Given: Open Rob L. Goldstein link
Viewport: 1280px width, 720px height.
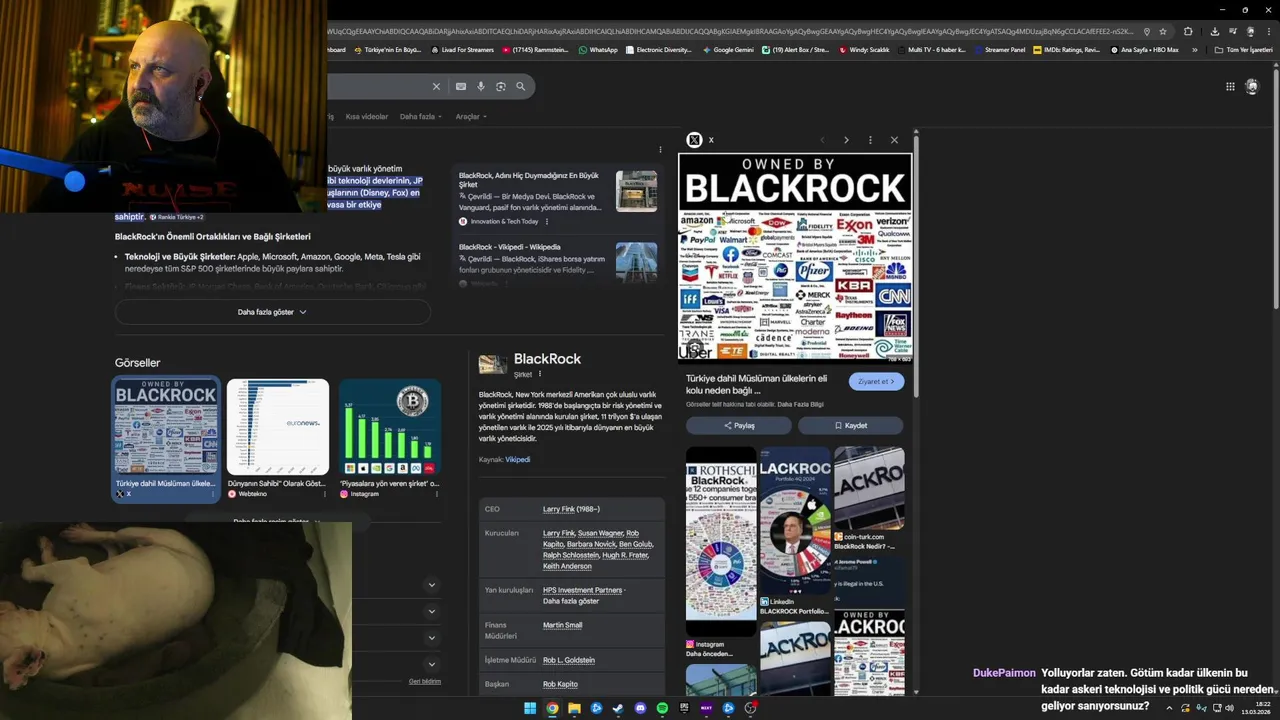Looking at the screenshot, I should pos(569,660).
